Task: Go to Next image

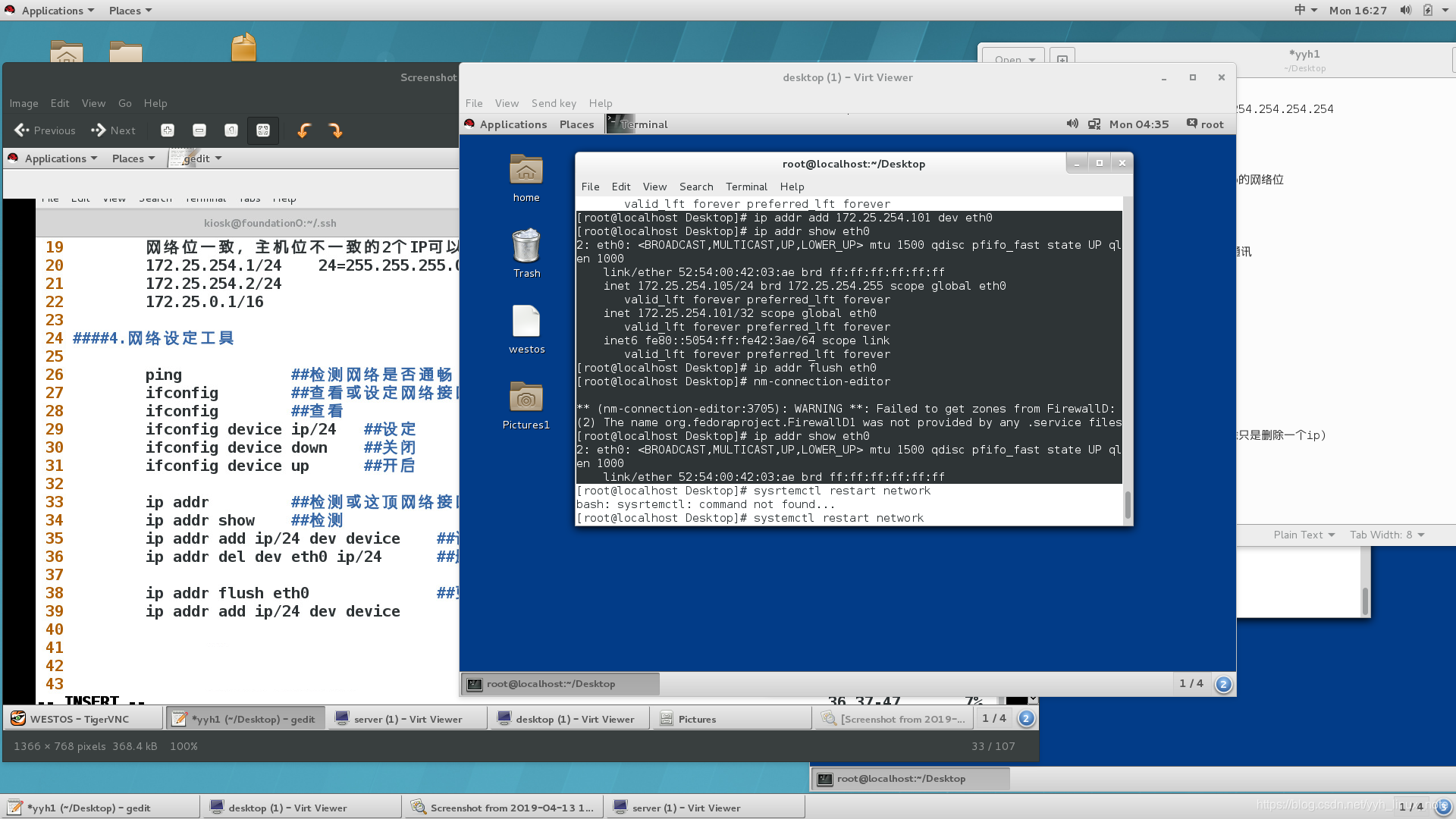Action: pos(114,130)
